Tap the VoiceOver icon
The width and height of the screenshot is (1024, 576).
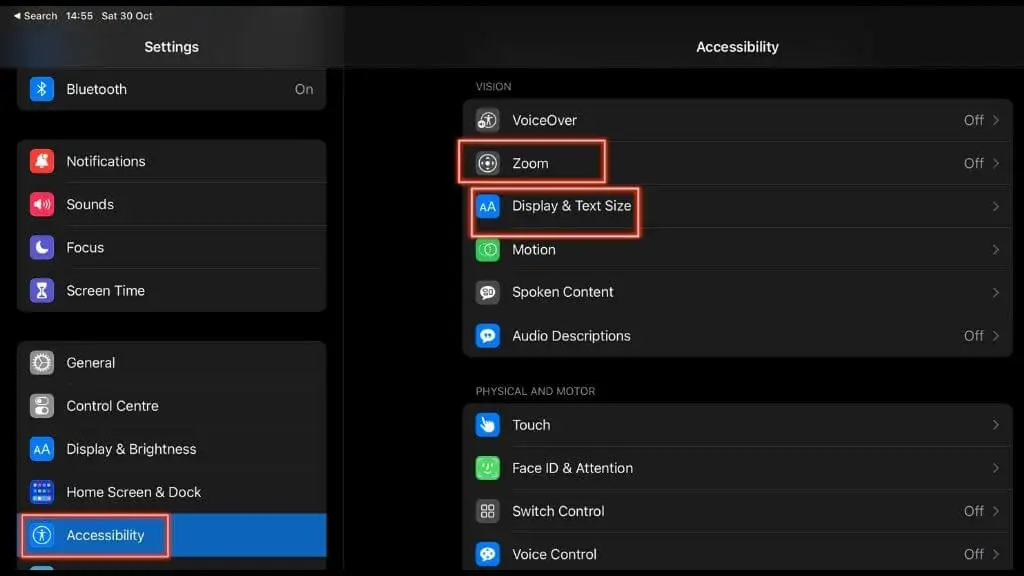point(487,120)
